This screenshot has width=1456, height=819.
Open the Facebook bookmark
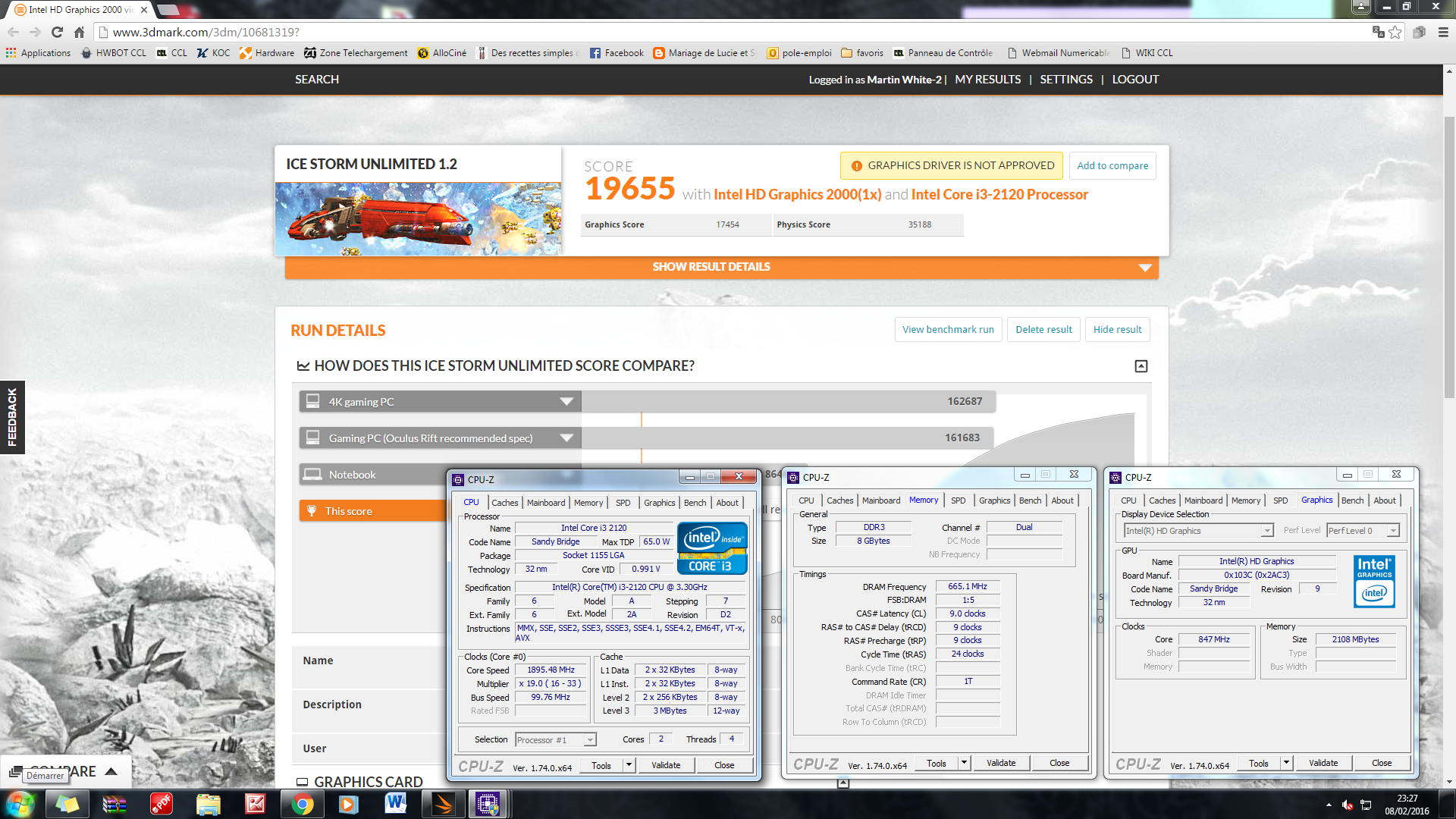point(617,53)
